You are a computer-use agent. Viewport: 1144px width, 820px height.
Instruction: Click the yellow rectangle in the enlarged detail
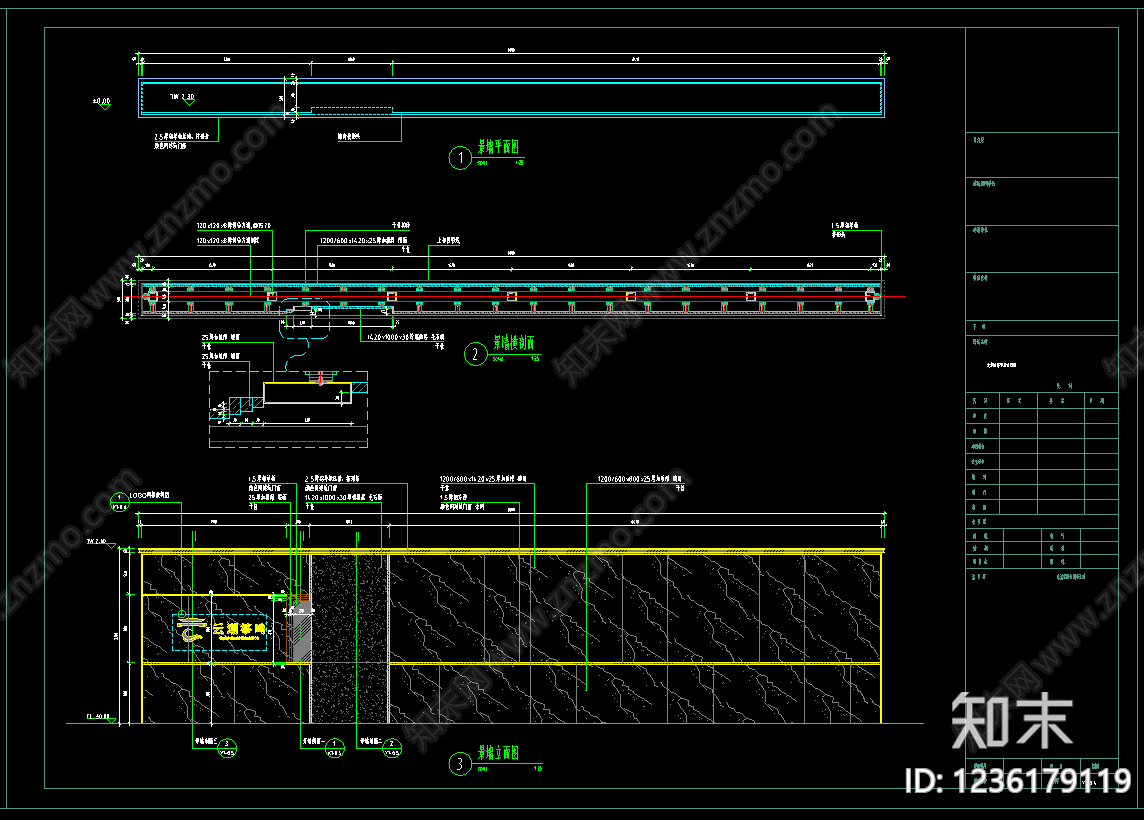click(307, 393)
